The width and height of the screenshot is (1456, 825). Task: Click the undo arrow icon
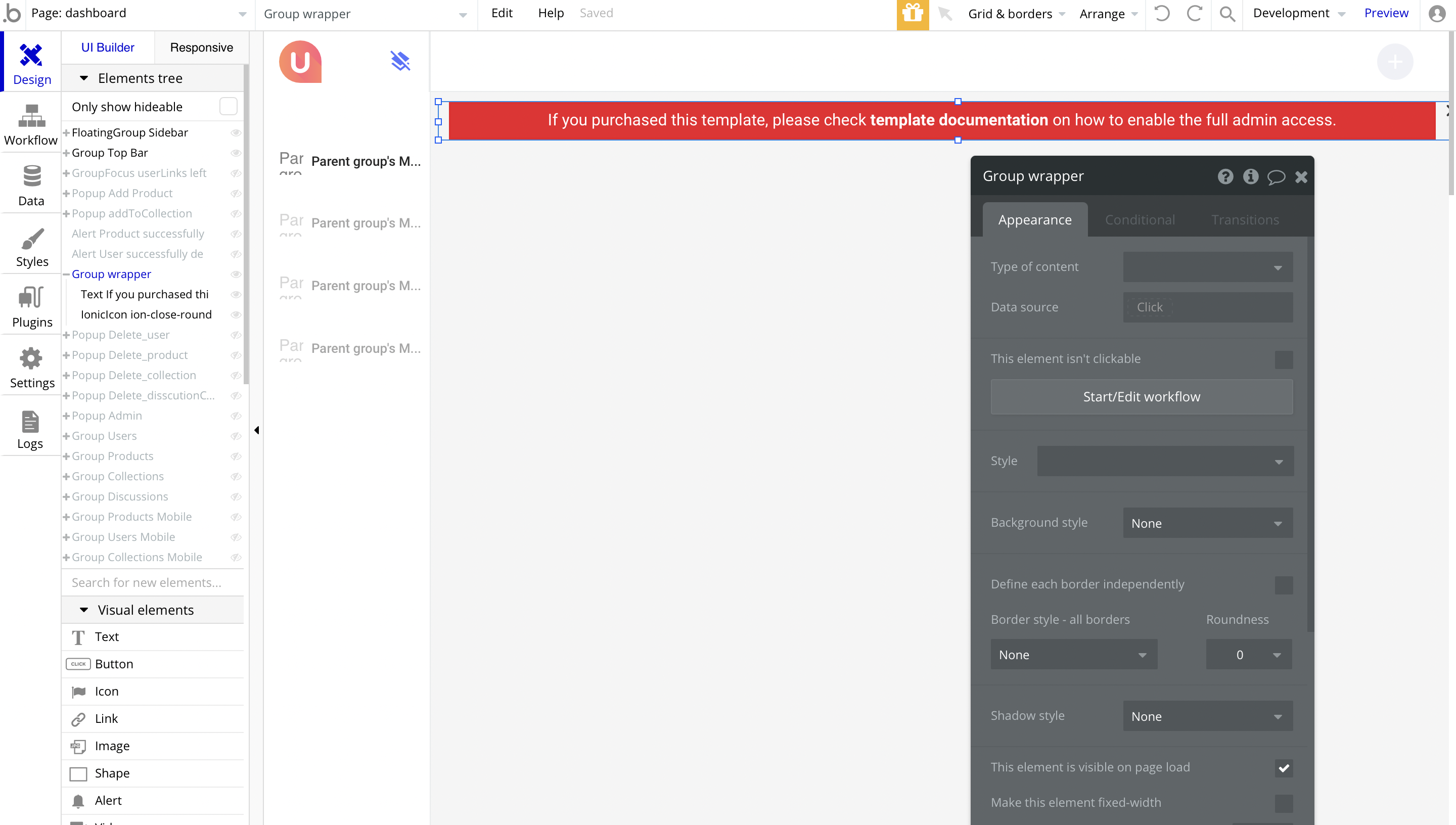coord(1161,13)
